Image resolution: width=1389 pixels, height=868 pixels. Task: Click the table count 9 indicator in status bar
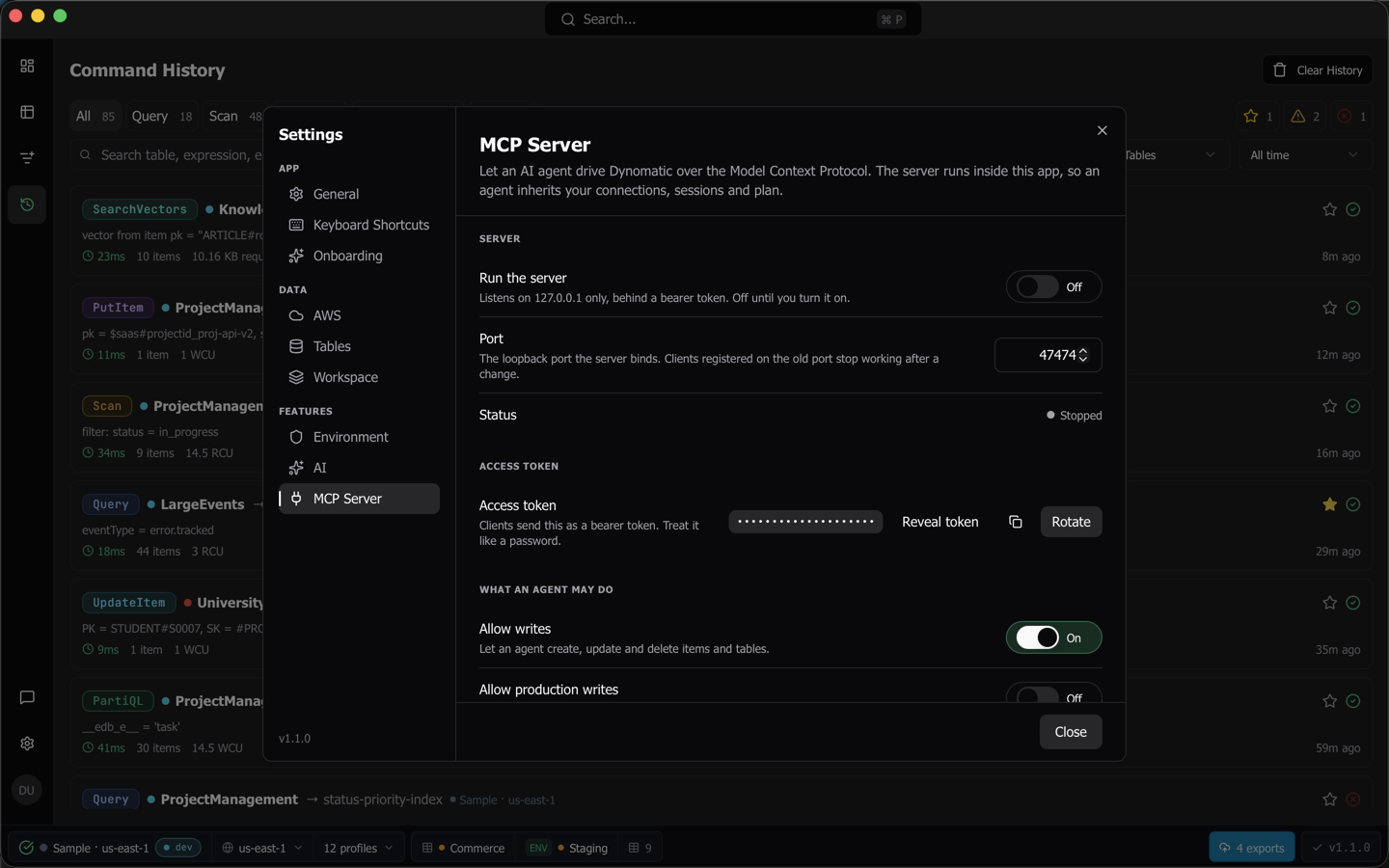[640, 848]
